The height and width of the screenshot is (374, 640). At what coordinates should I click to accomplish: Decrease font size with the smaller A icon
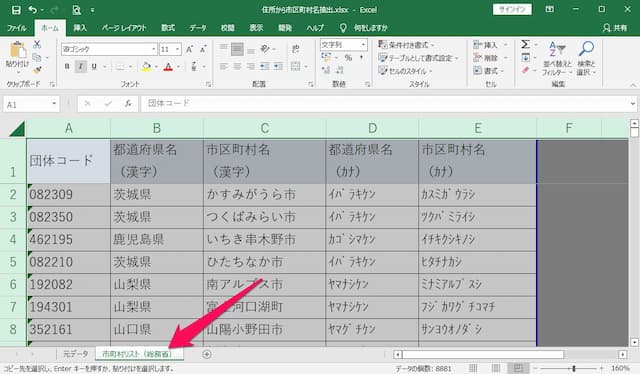tap(203, 49)
